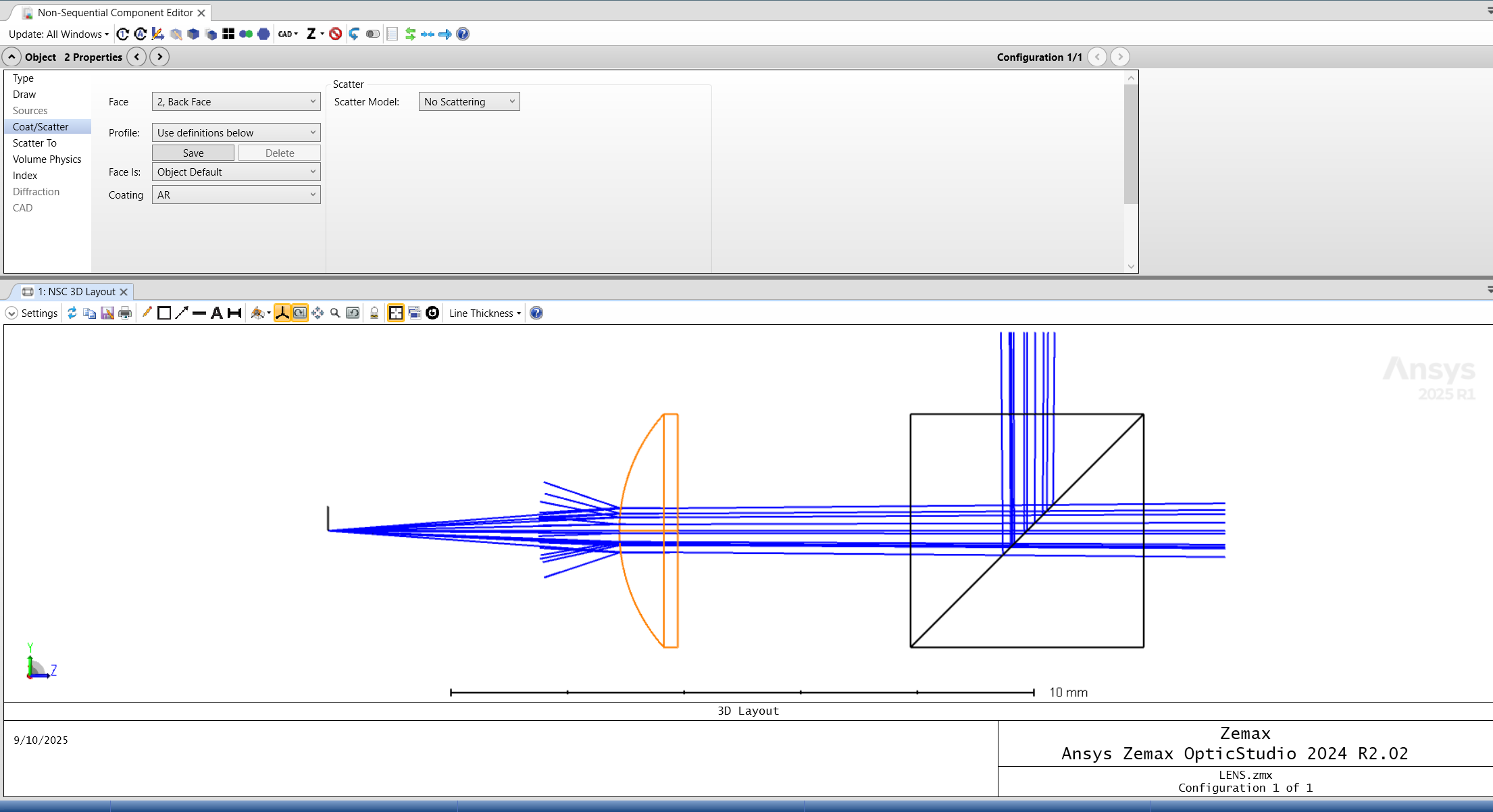Image resolution: width=1493 pixels, height=812 pixels.
Task: Open the Index properties section
Action: [x=25, y=175]
